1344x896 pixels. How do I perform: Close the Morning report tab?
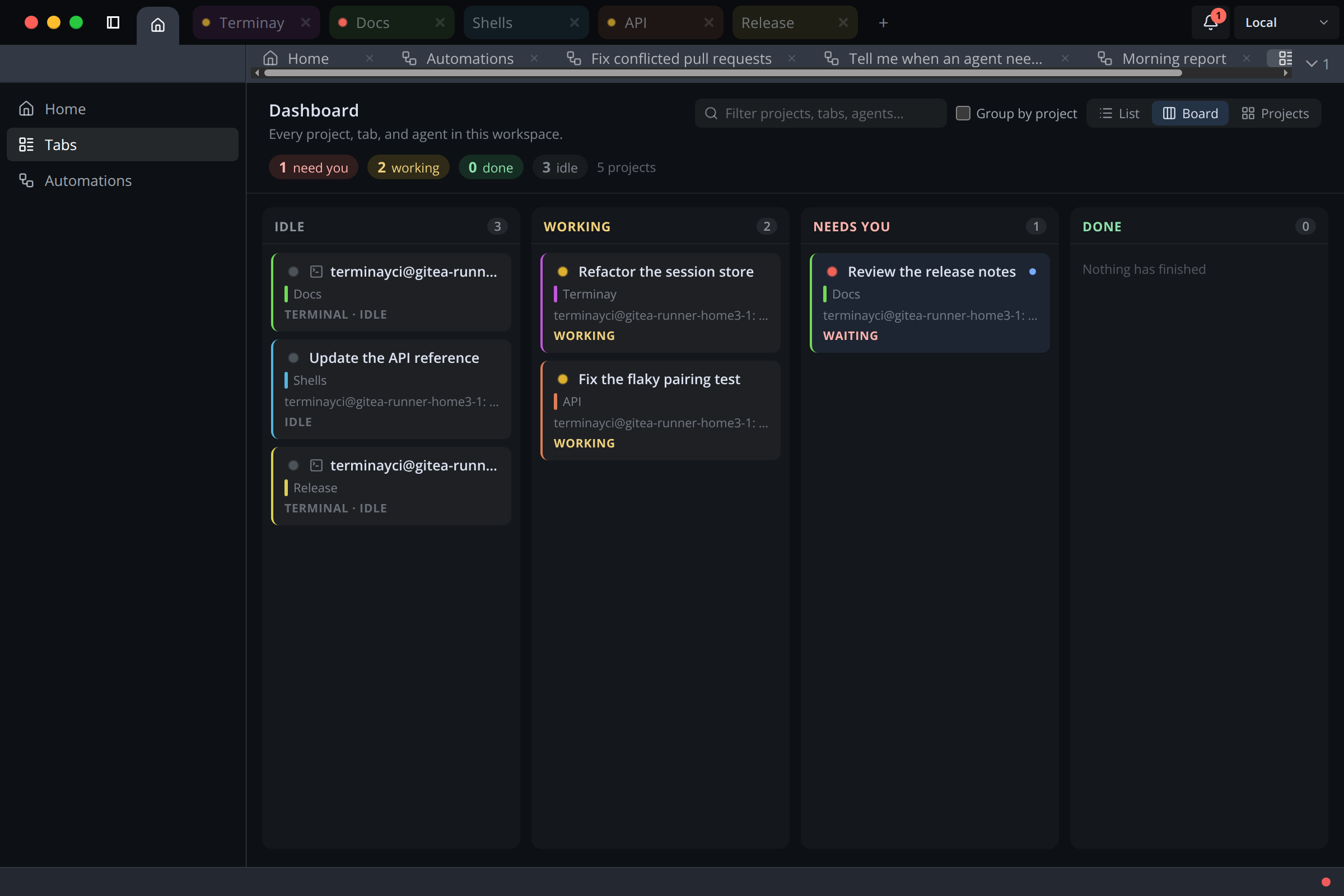[x=1247, y=58]
